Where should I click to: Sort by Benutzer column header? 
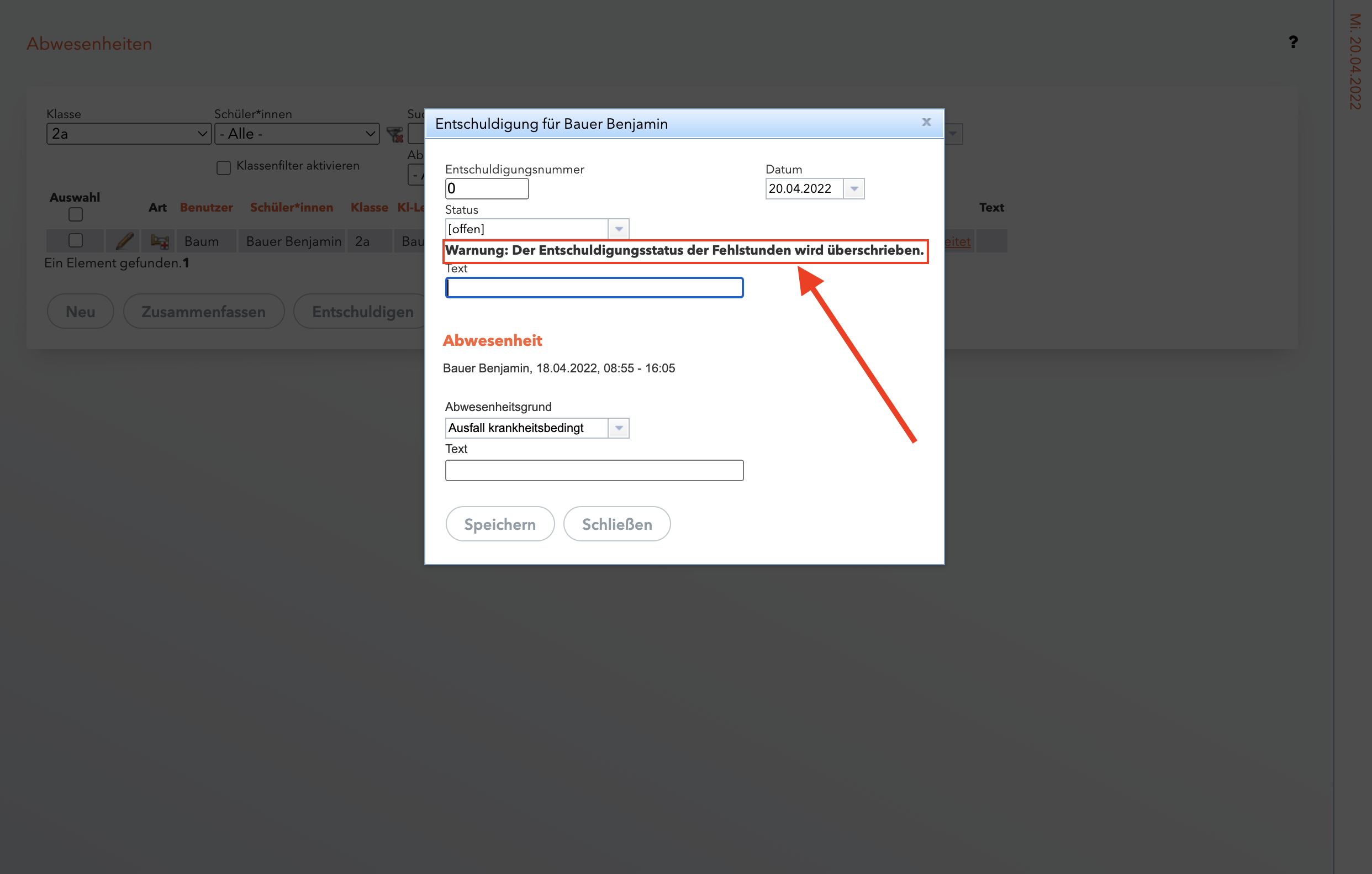[206, 207]
